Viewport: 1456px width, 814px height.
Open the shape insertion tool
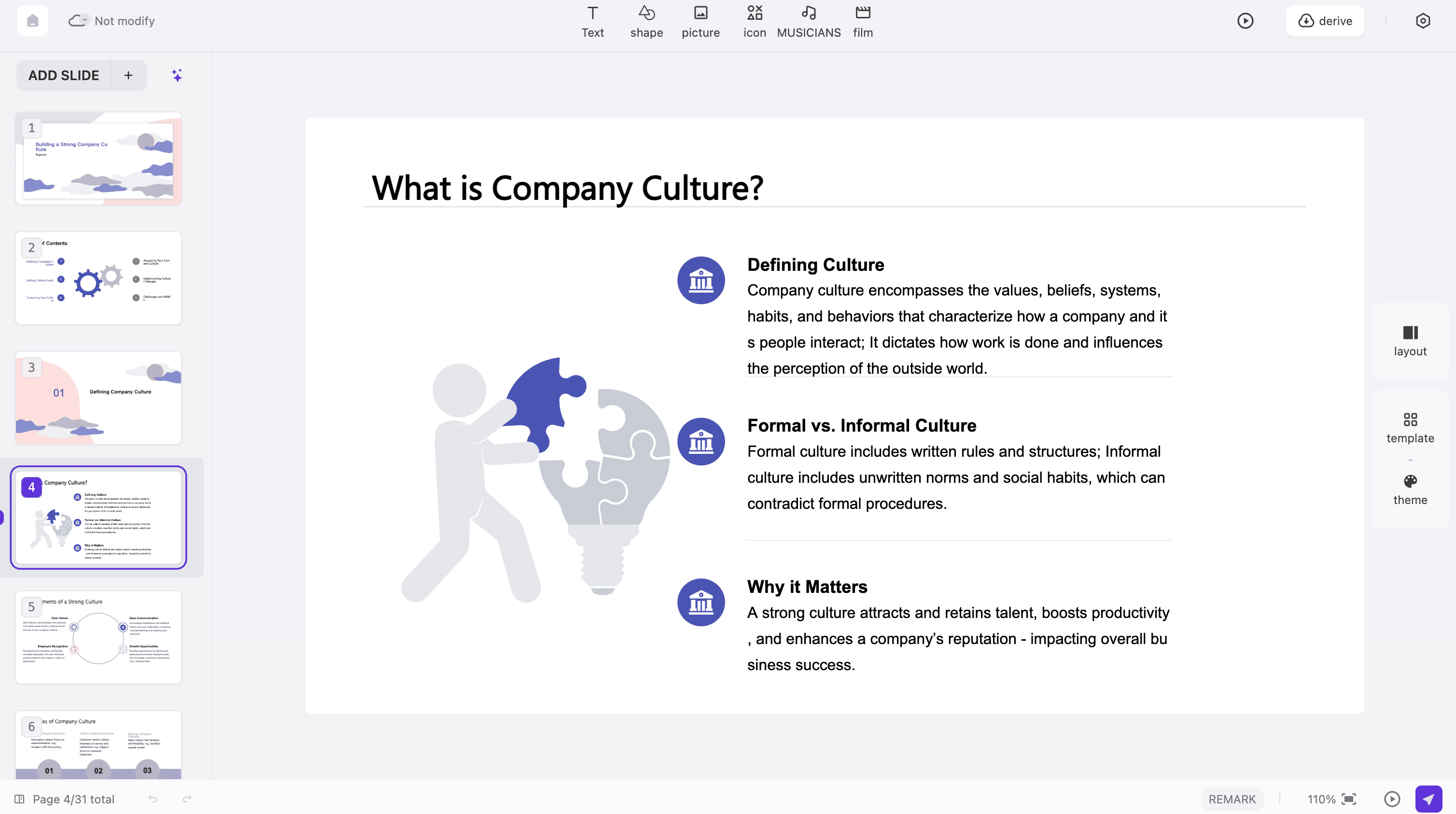click(x=646, y=21)
